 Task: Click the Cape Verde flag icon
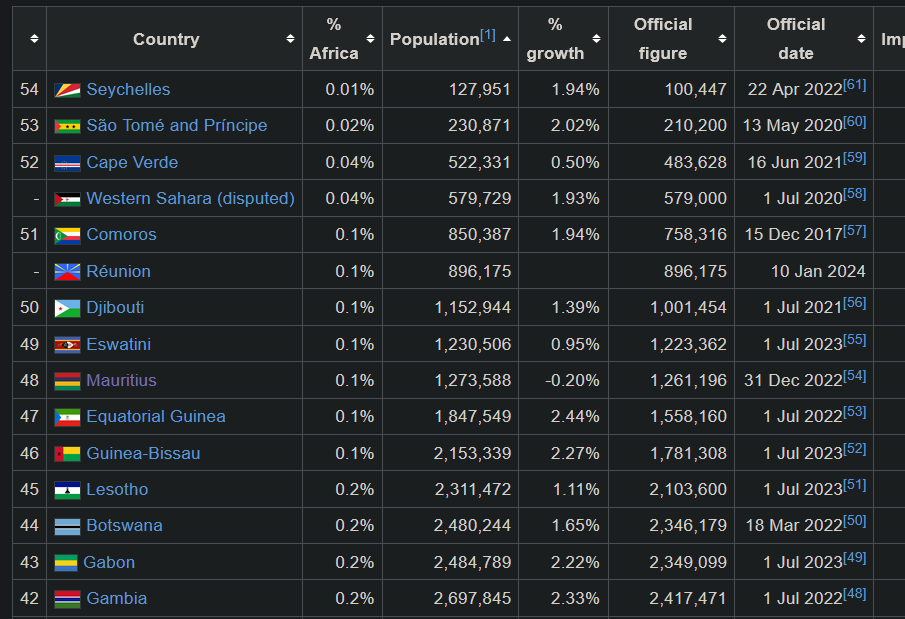point(67,163)
